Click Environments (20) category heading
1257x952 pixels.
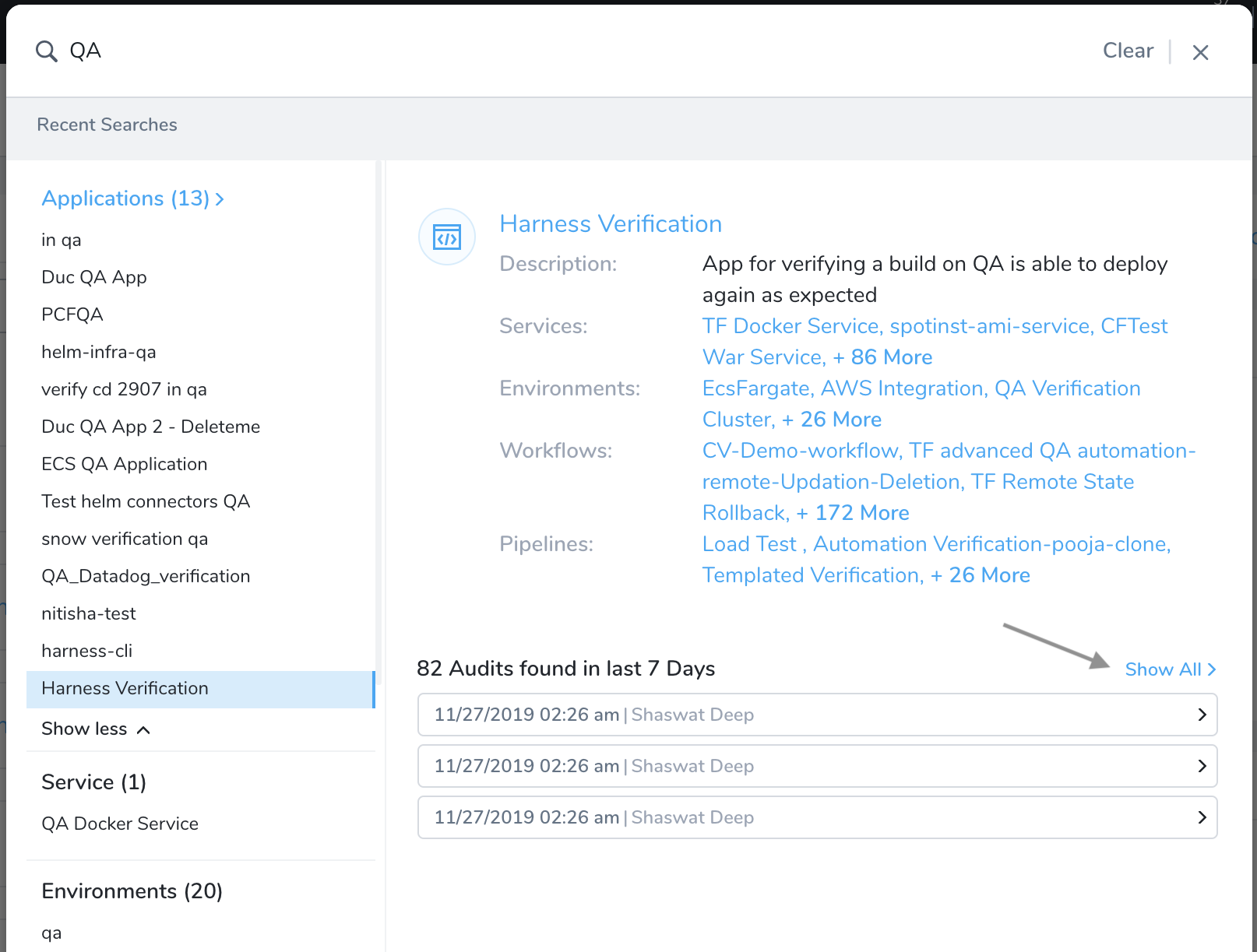[x=132, y=891]
